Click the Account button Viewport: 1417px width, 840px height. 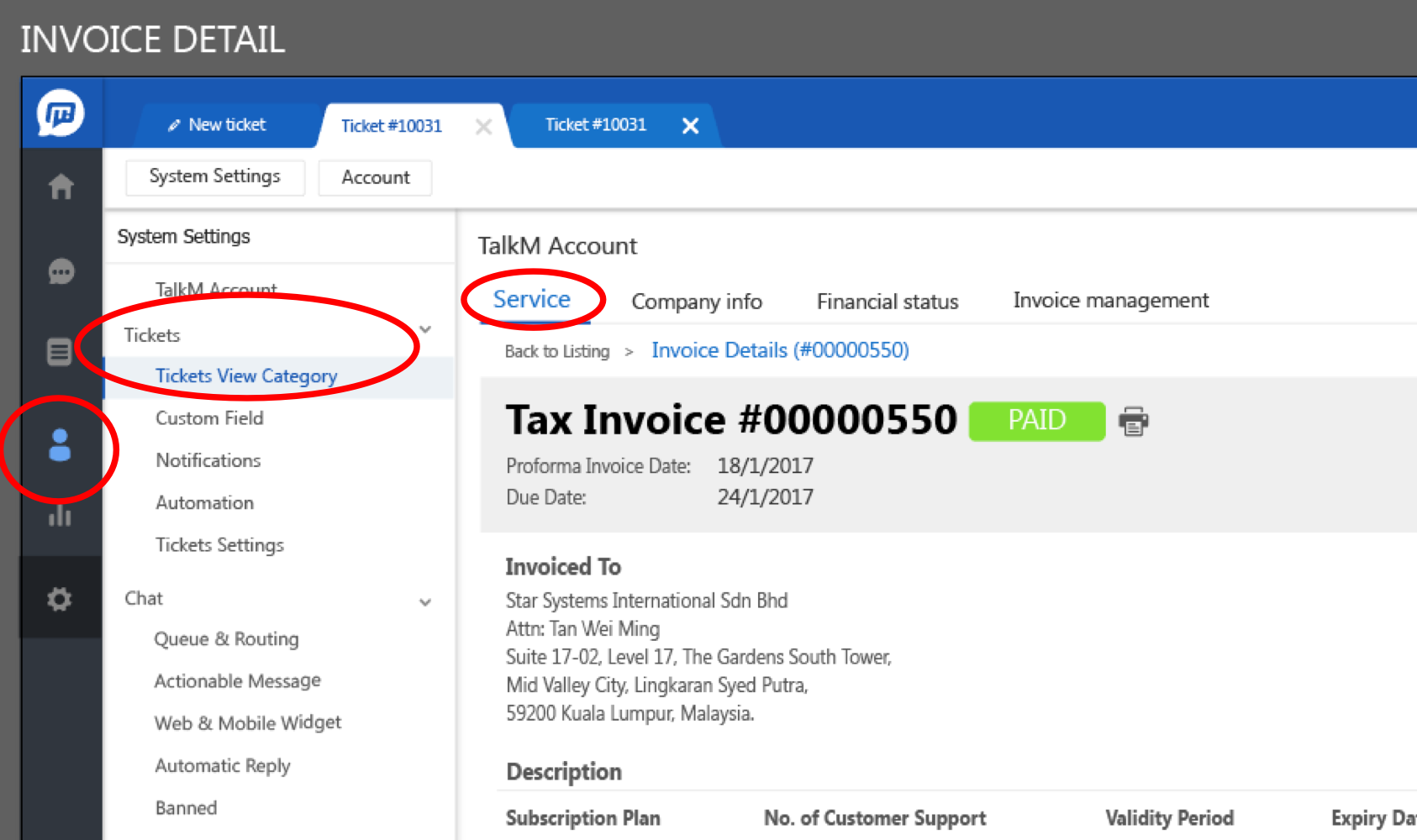tap(376, 177)
